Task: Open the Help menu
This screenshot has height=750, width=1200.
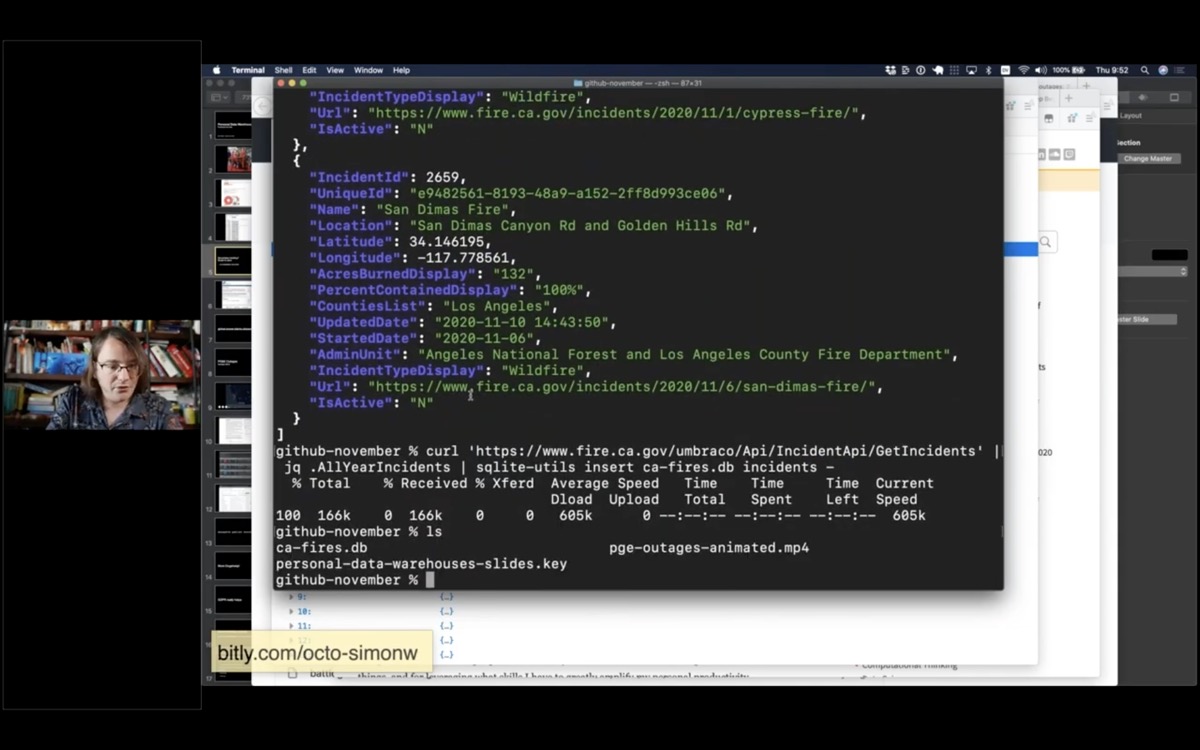Action: click(x=401, y=70)
